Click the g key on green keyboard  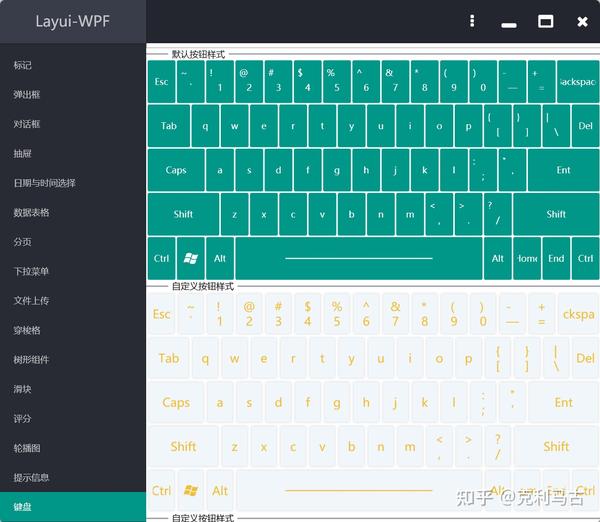tap(337, 170)
